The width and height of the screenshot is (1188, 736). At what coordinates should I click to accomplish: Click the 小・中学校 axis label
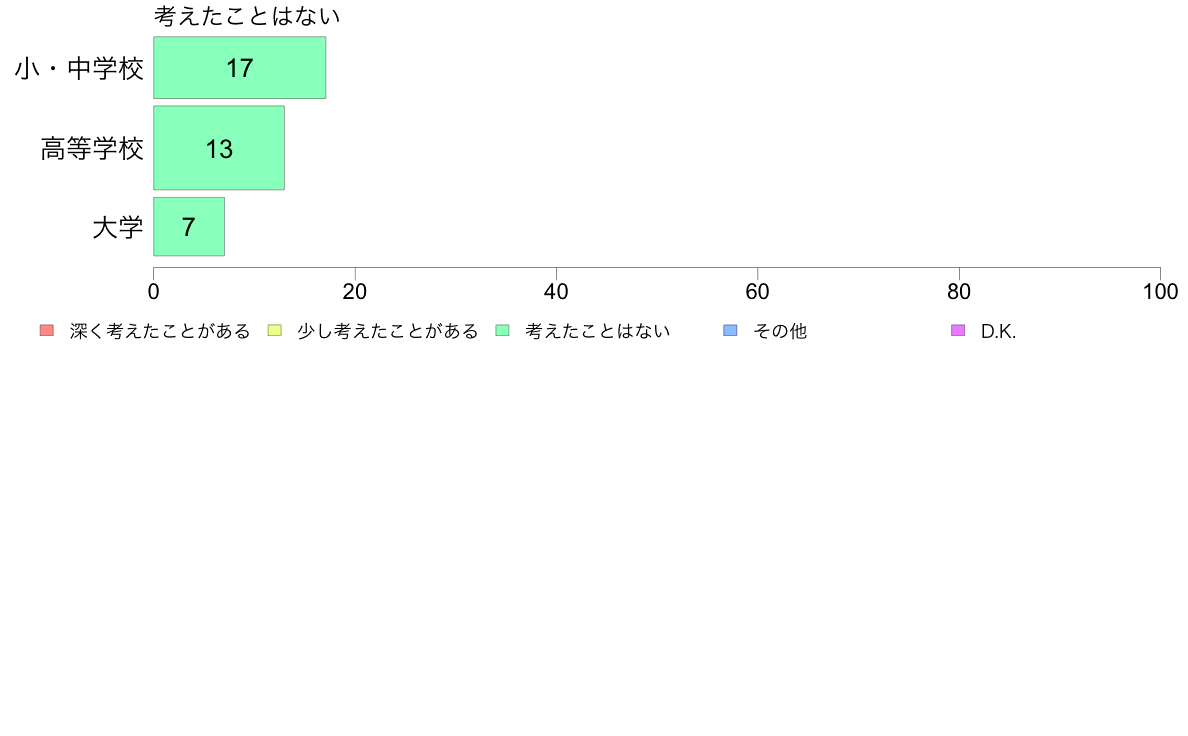(x=79, y=69)
